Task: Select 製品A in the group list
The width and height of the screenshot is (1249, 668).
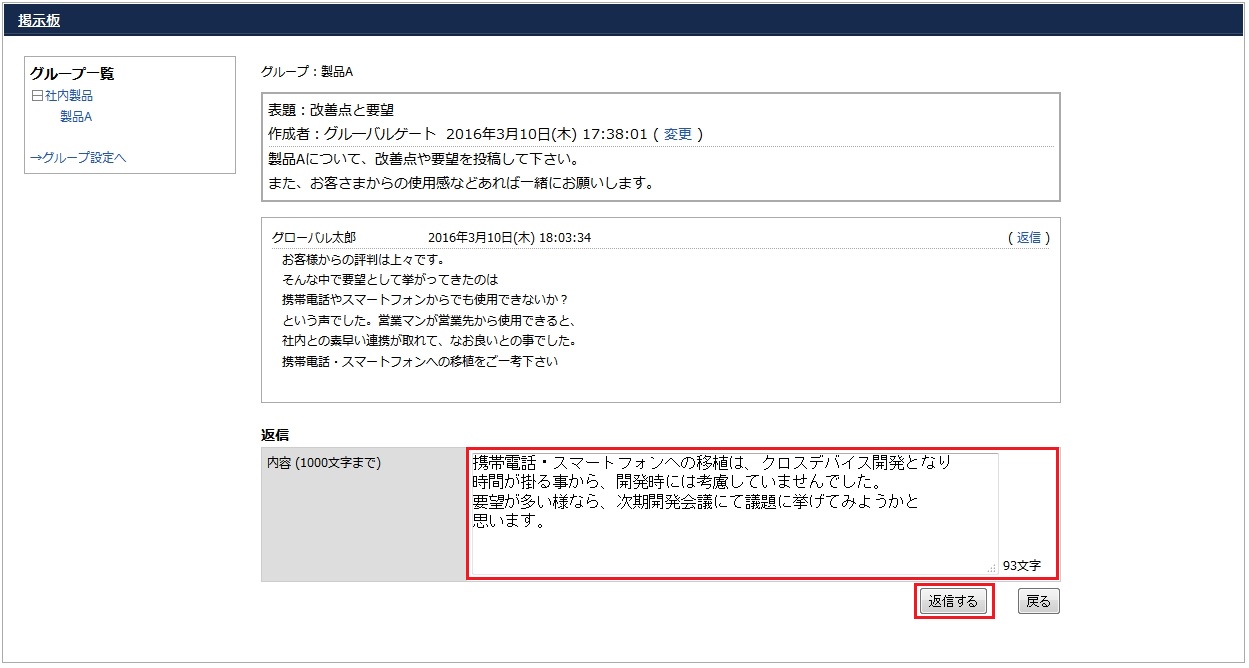Action: [x=76, y=117]
